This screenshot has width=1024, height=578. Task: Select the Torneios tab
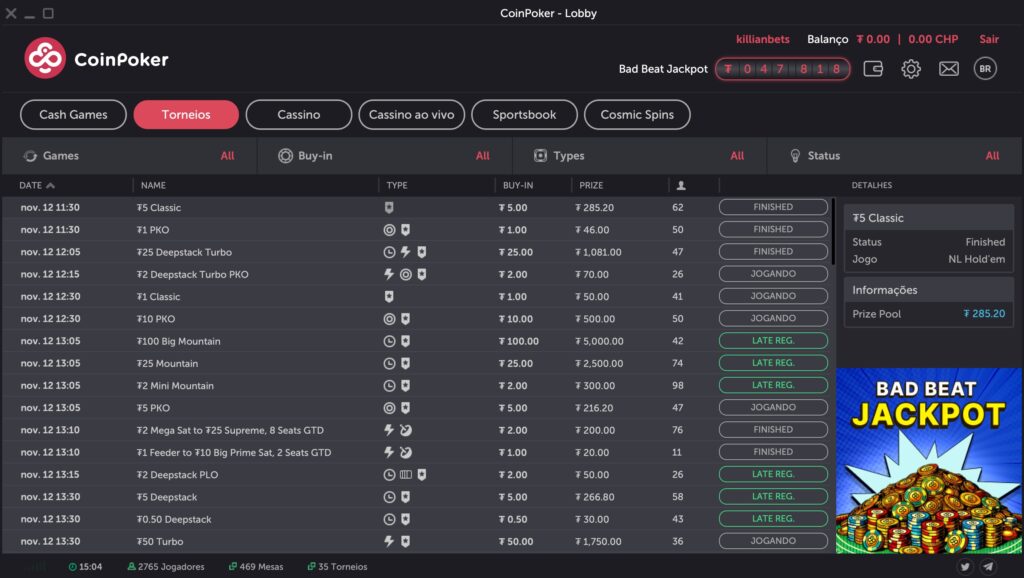coord(186,115)
